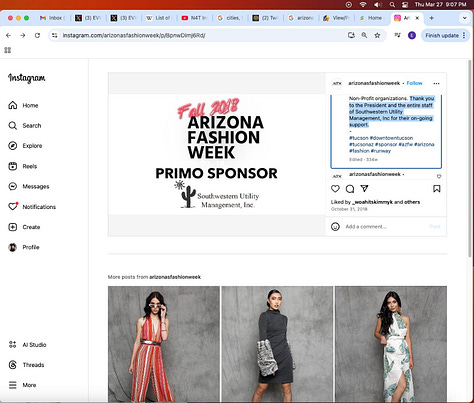Open the volume icon in menu bar

pos(378,4)
